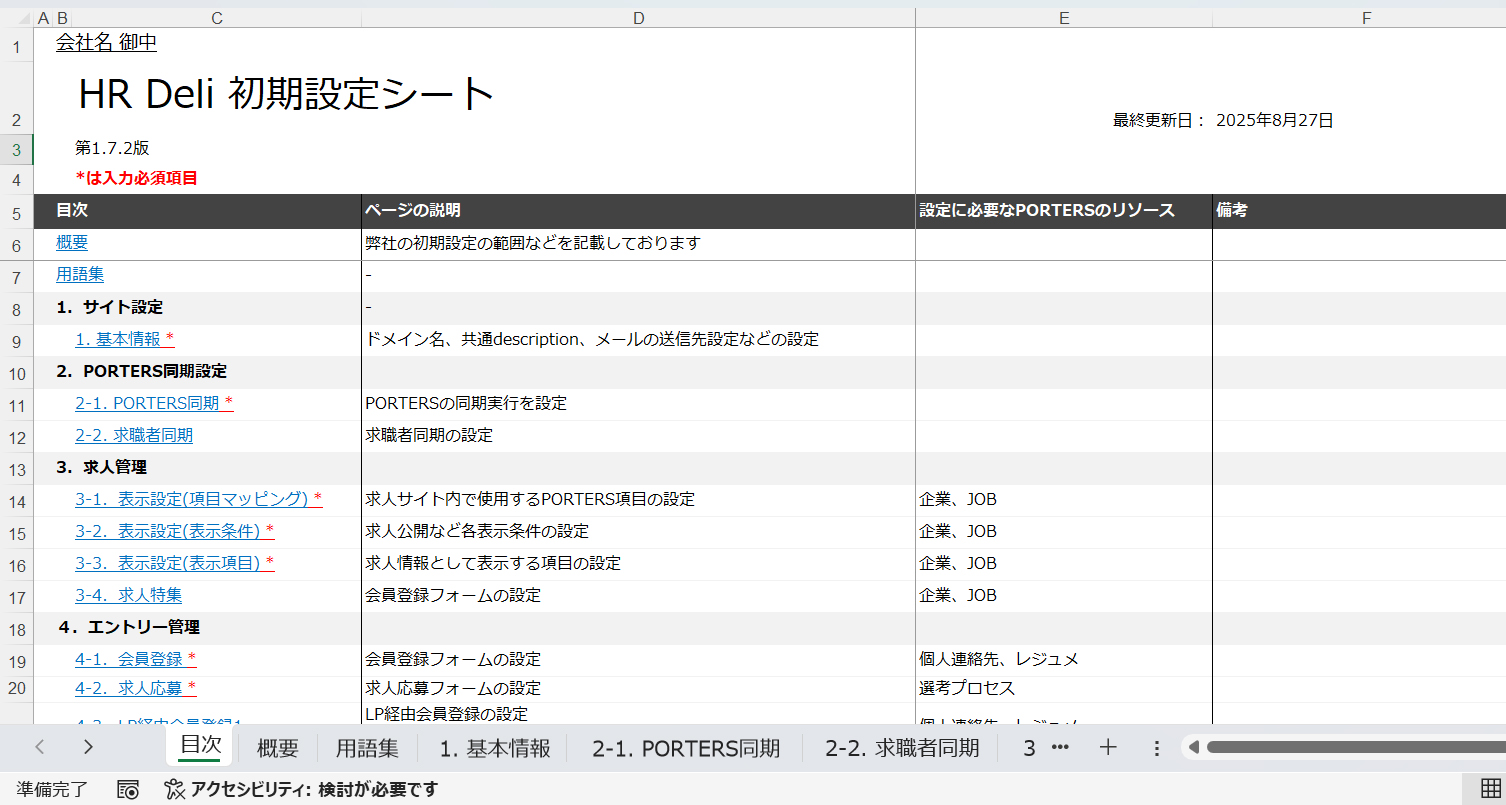Select row 3 header
The image size is (1506, 805).
16,150
